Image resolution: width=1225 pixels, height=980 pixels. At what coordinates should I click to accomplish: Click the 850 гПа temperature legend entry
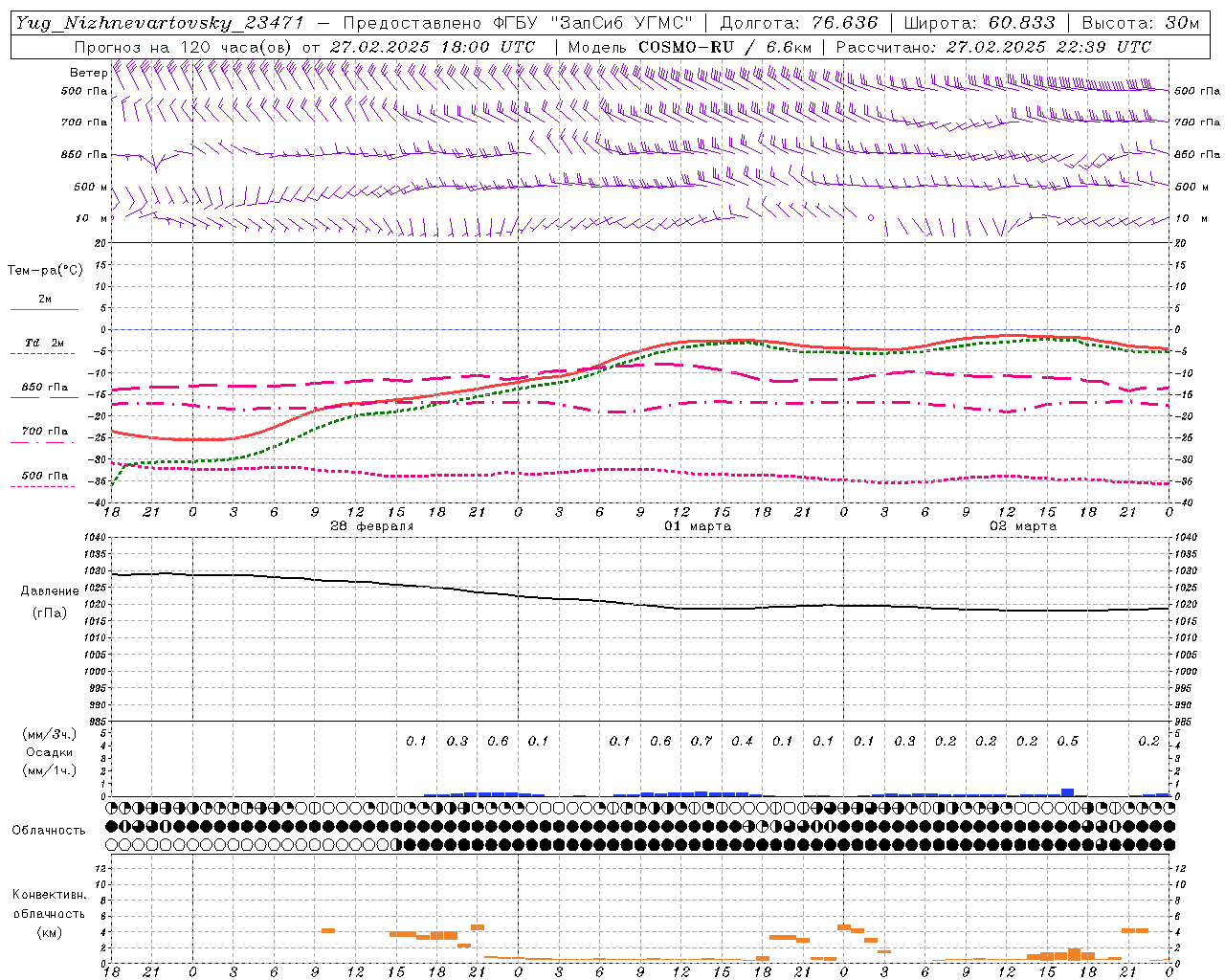(x=44, y=388)
